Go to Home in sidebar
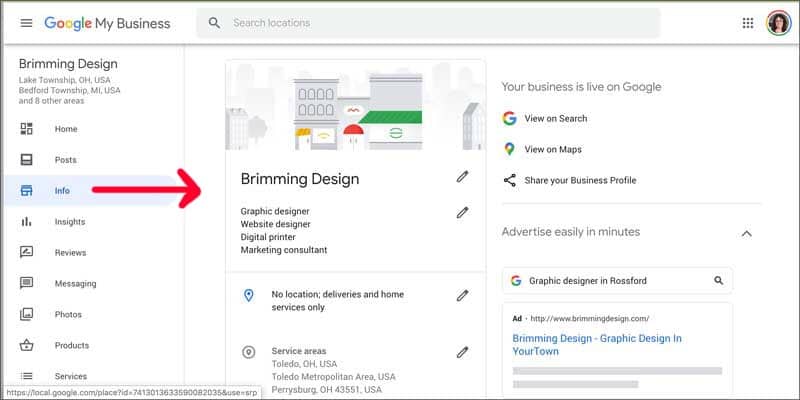This screenshot has width=800, height=400. 66,129
